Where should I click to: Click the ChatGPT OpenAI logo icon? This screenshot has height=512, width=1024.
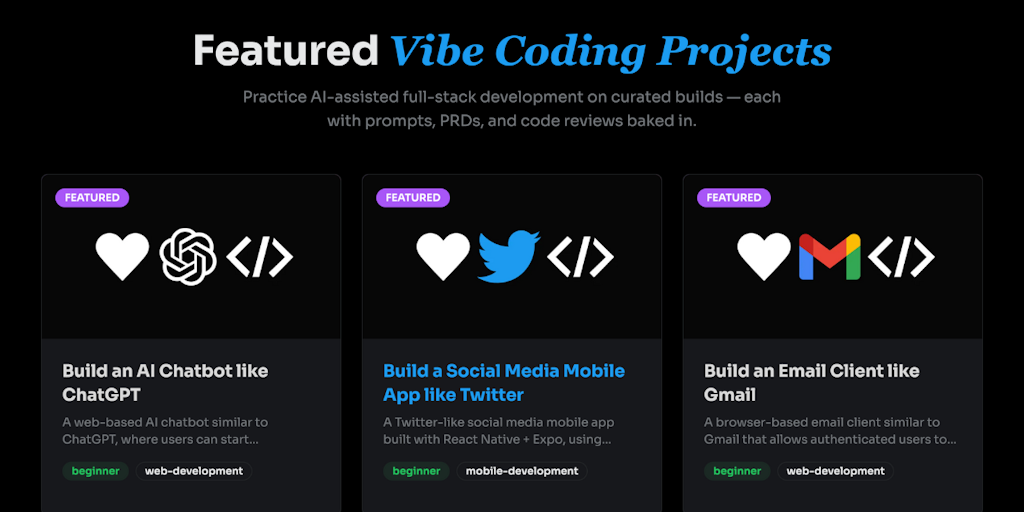click(188, 257)
